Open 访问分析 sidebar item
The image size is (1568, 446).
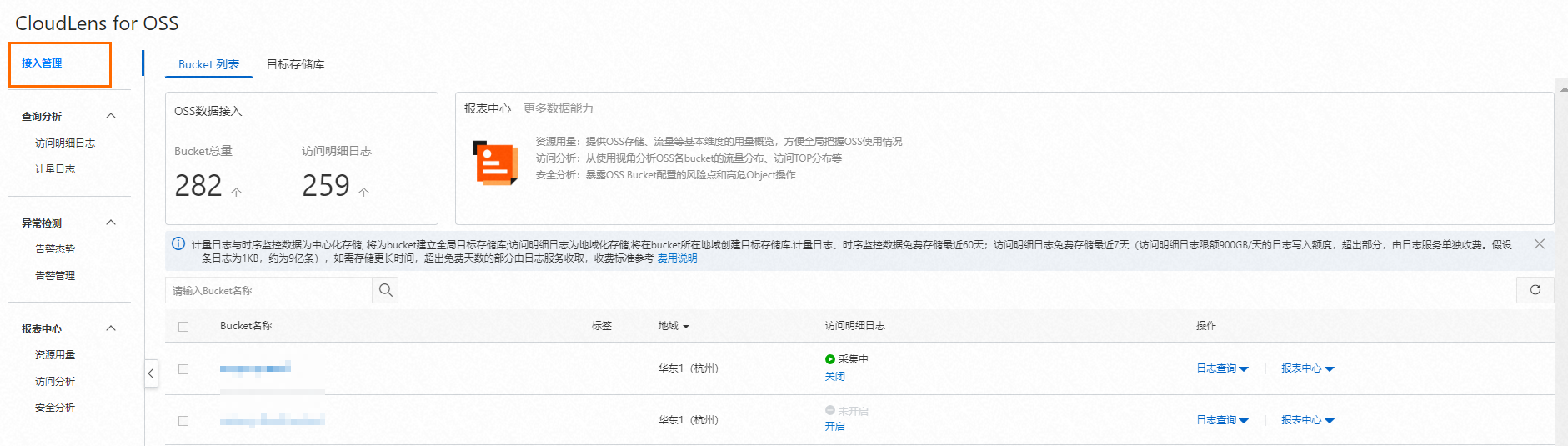55,382
